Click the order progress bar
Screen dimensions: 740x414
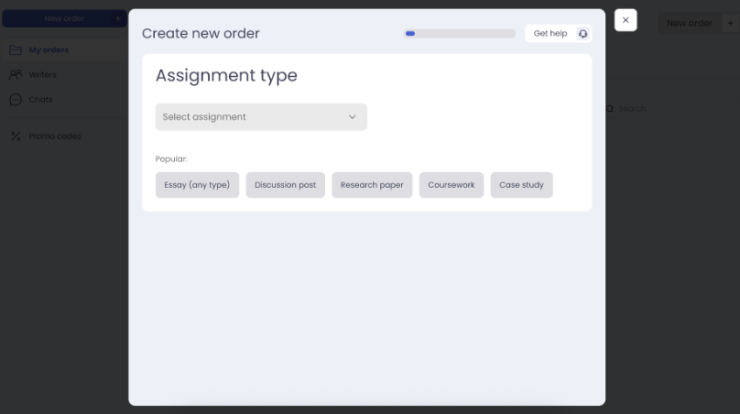[x=460, y=34]
